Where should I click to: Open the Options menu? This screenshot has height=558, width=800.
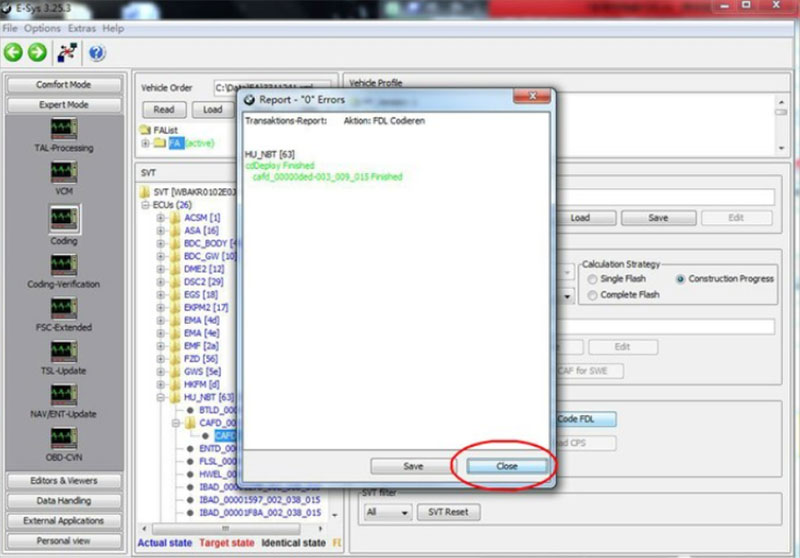point(42,29)
